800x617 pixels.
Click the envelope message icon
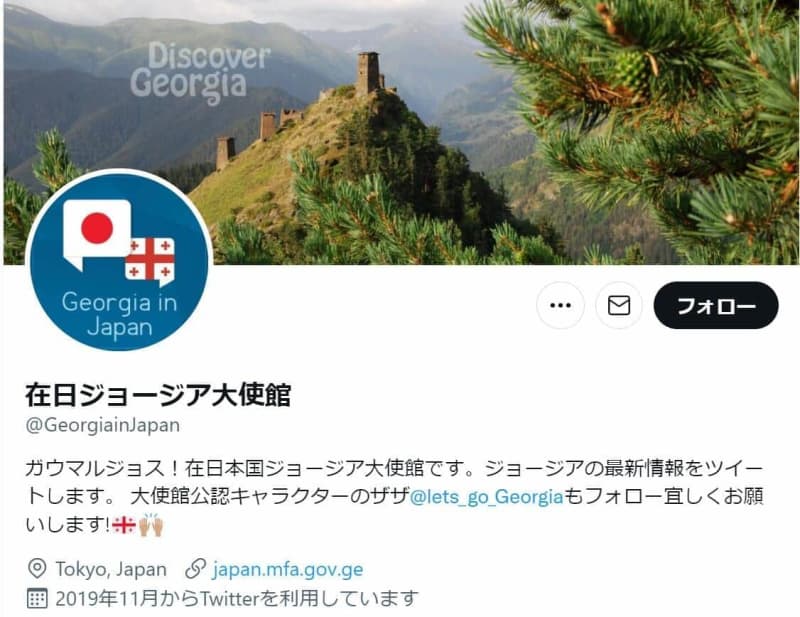(619, 305)
